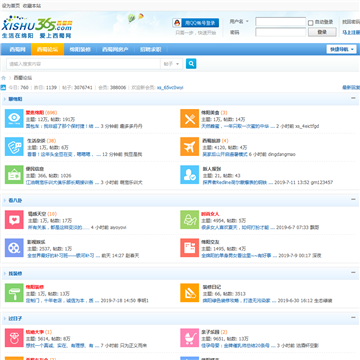Open the 用户名 login type dropdown

click(239, 21)
